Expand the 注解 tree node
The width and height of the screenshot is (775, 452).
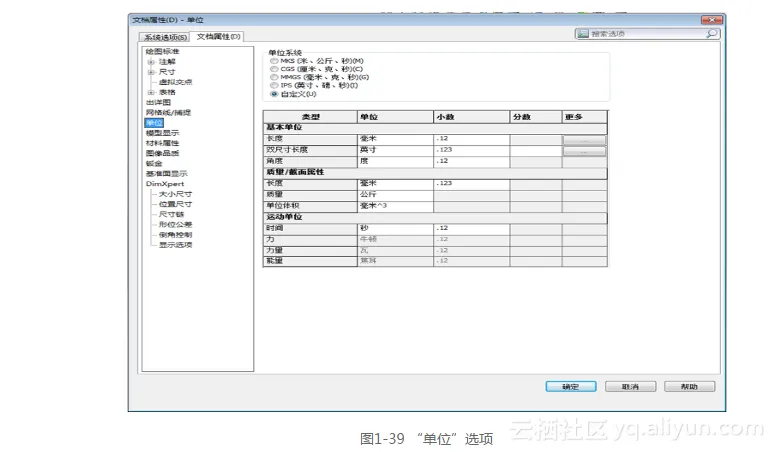click(x=151, y=62)
